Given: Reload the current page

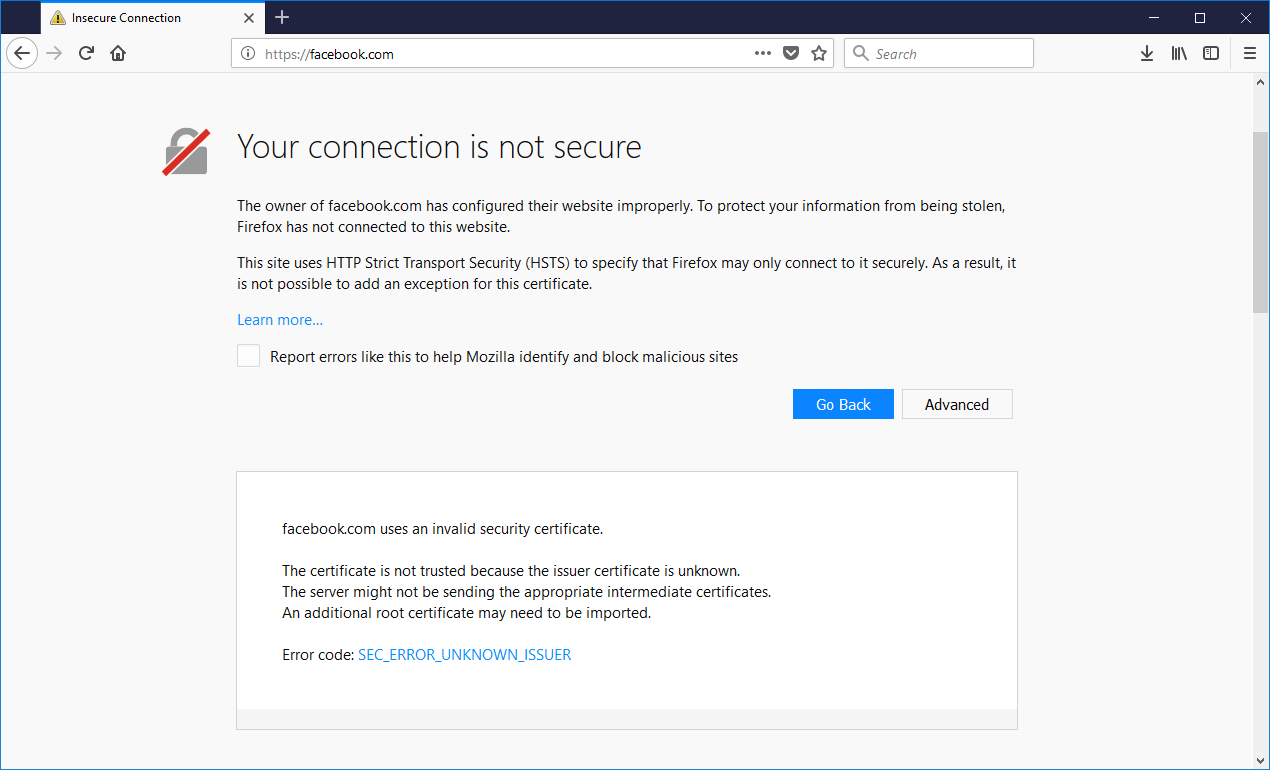Looking at the screenshot, I should (86, 54).
